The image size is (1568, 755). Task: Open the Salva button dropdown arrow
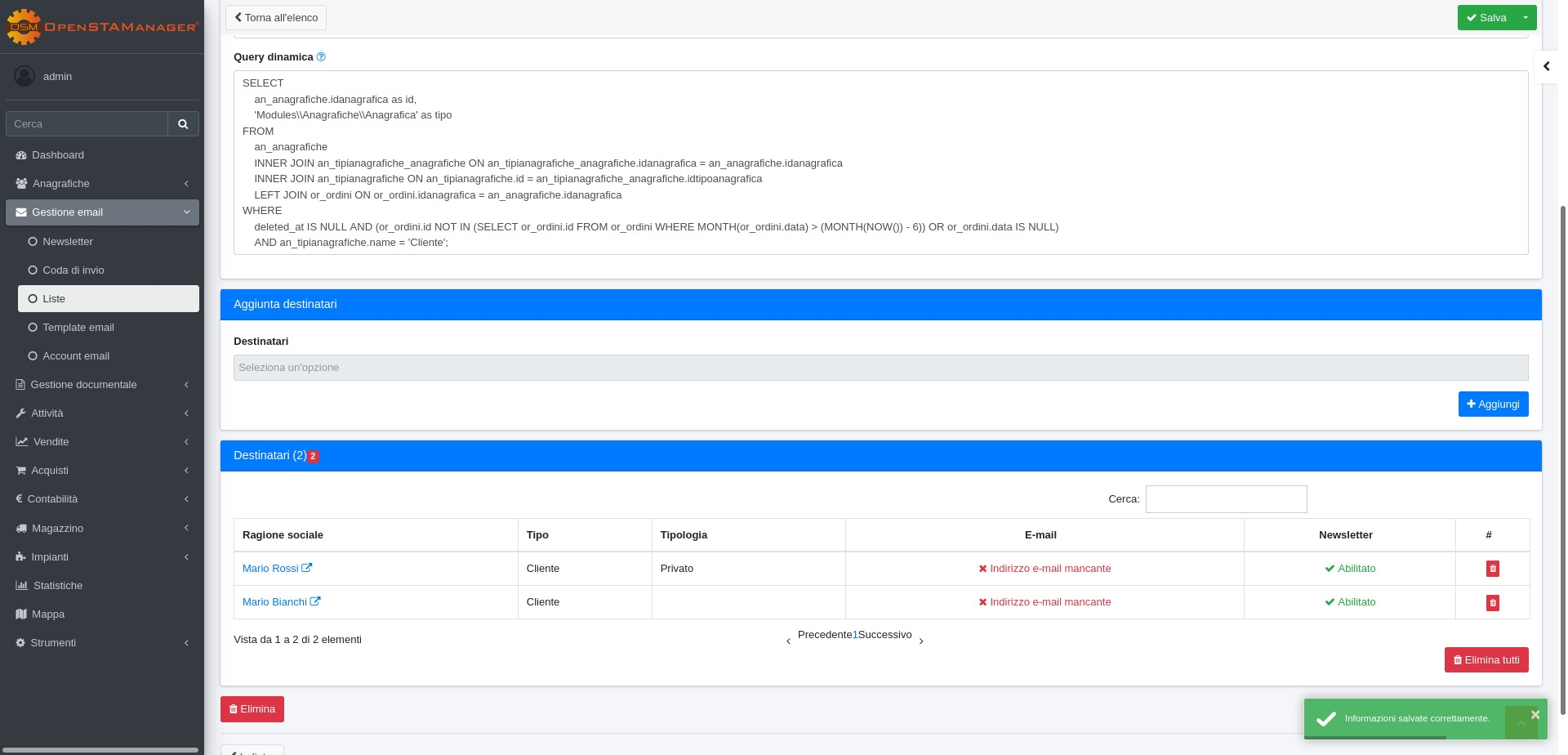[x=1526, y=17]
